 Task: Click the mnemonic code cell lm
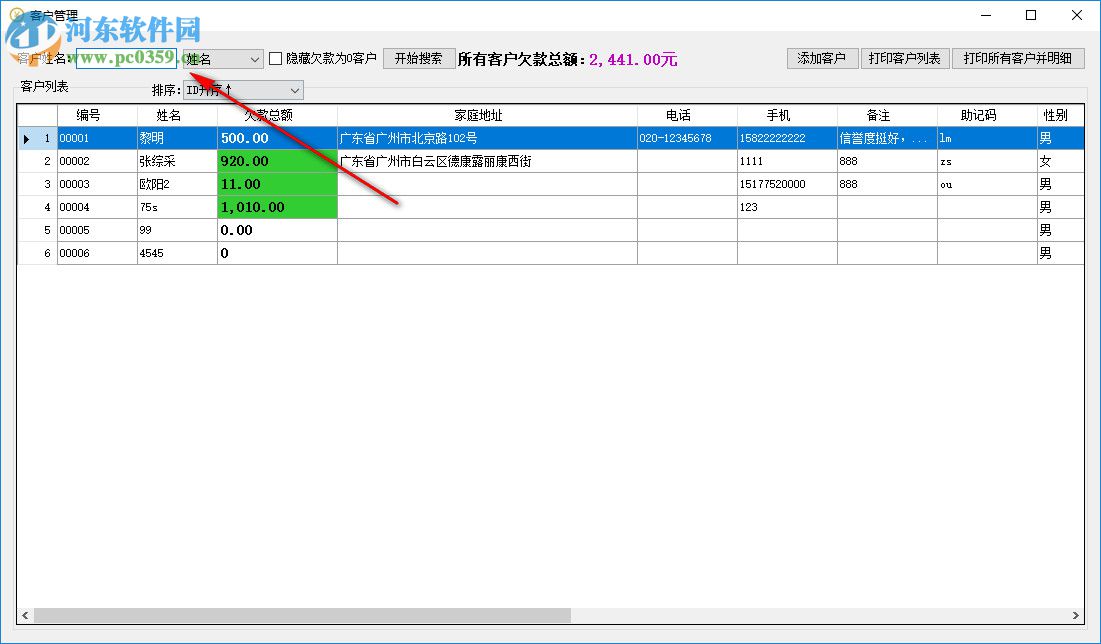[987, 138]
